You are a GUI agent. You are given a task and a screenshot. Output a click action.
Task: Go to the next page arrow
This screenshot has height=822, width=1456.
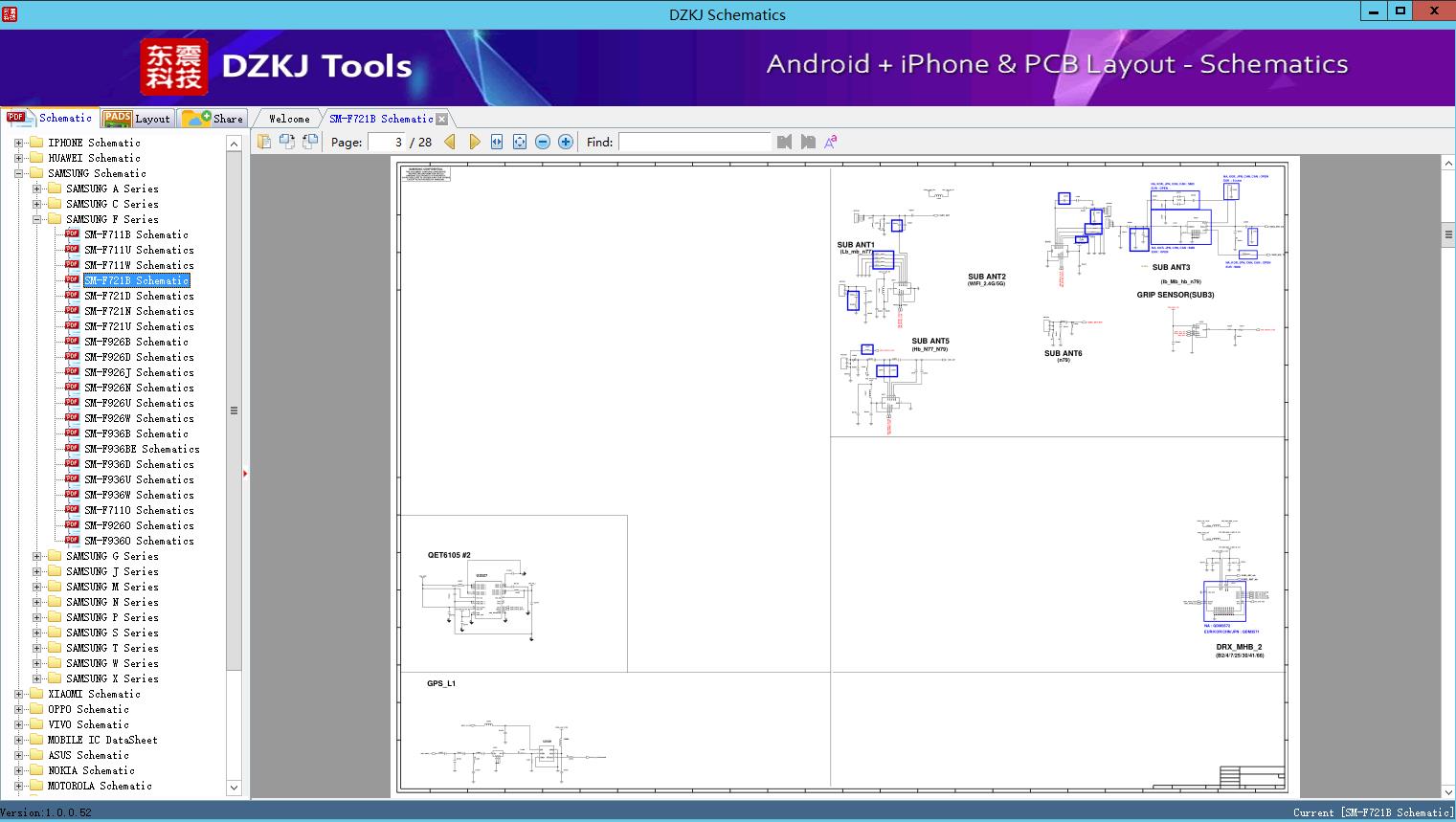tap(474, 142)
